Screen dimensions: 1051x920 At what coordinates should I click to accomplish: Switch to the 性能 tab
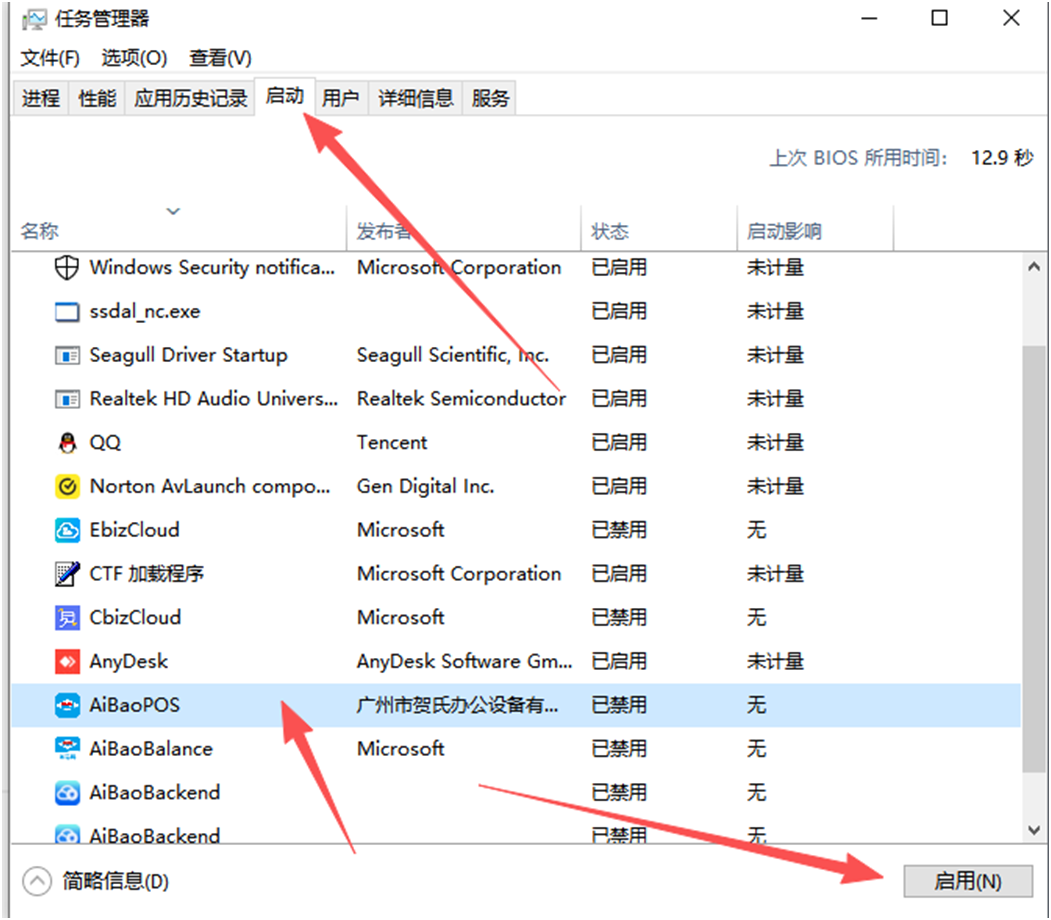click(x=97, y=98)
